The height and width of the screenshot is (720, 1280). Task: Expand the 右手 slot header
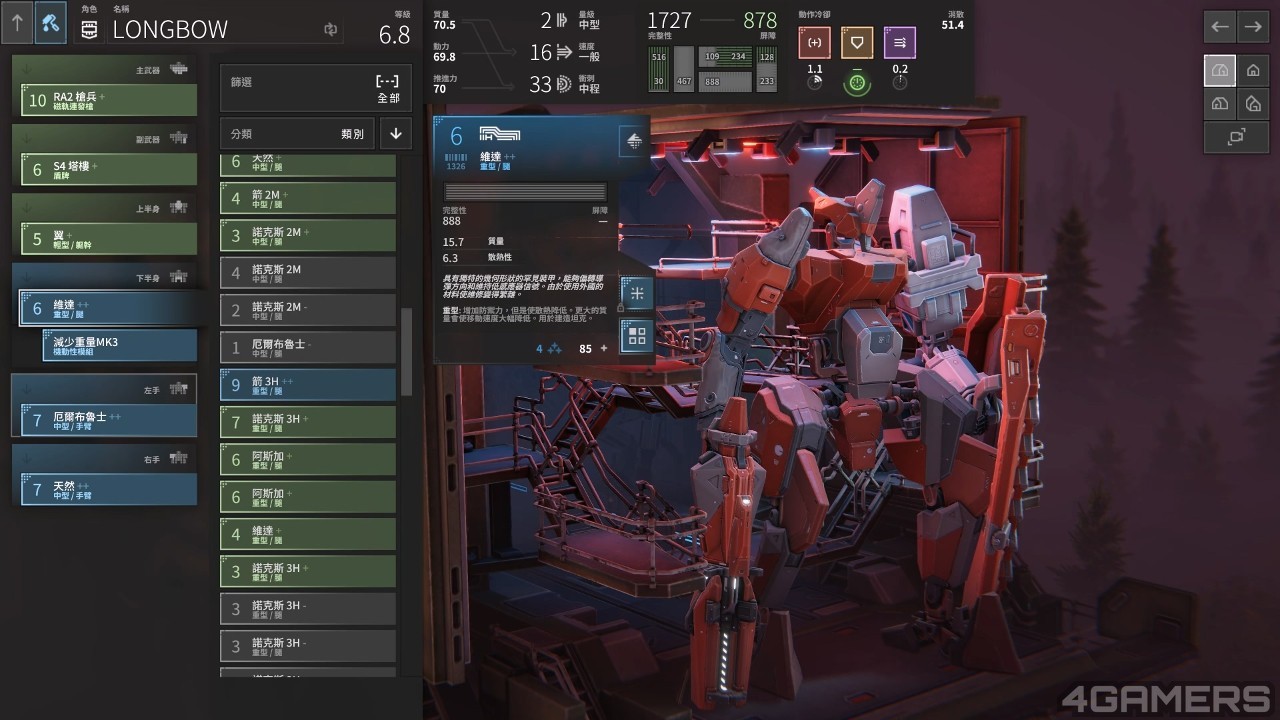105,458
